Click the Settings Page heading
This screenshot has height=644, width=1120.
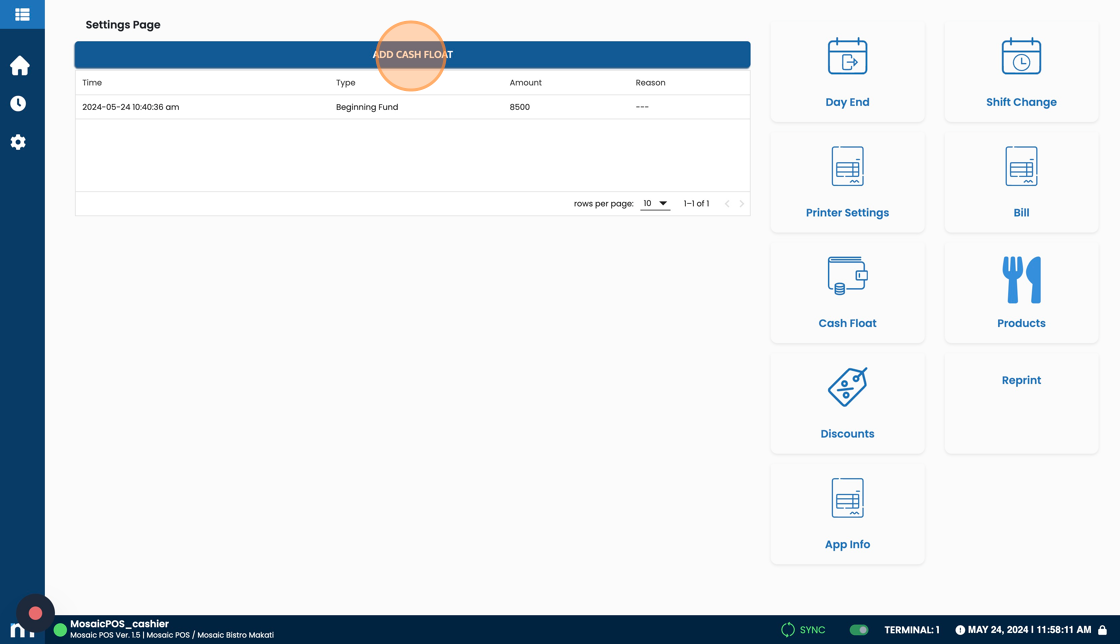[x=123, y=25]
